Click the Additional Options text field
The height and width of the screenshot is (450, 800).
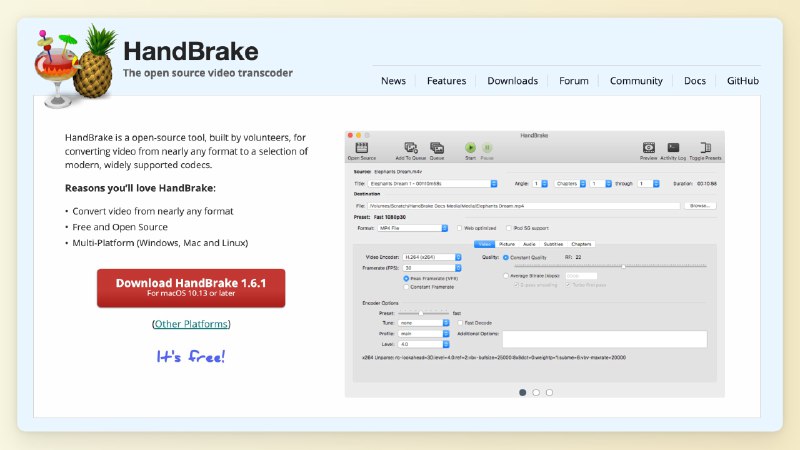[x=604, y=339]
